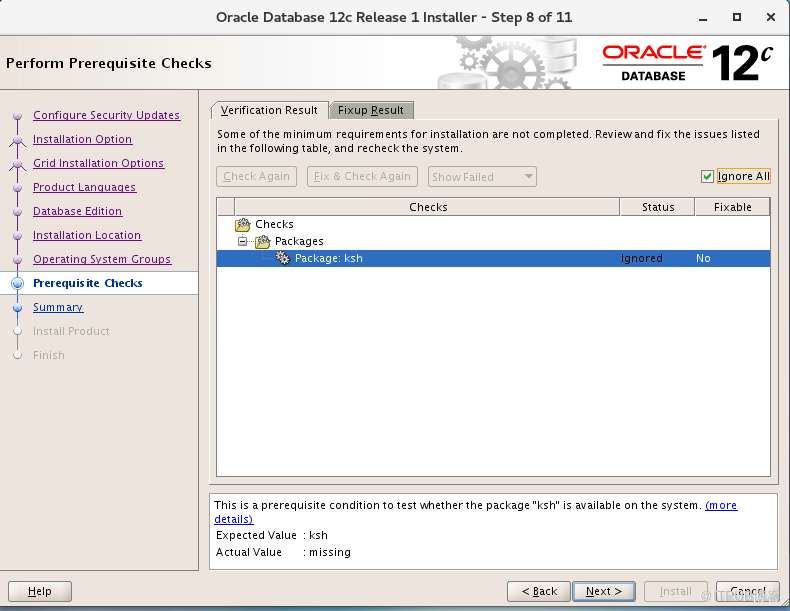This screenshot has height=611, width=790.
Task: Click the Operating System Groups step bullet
Action: coord(18,259)
